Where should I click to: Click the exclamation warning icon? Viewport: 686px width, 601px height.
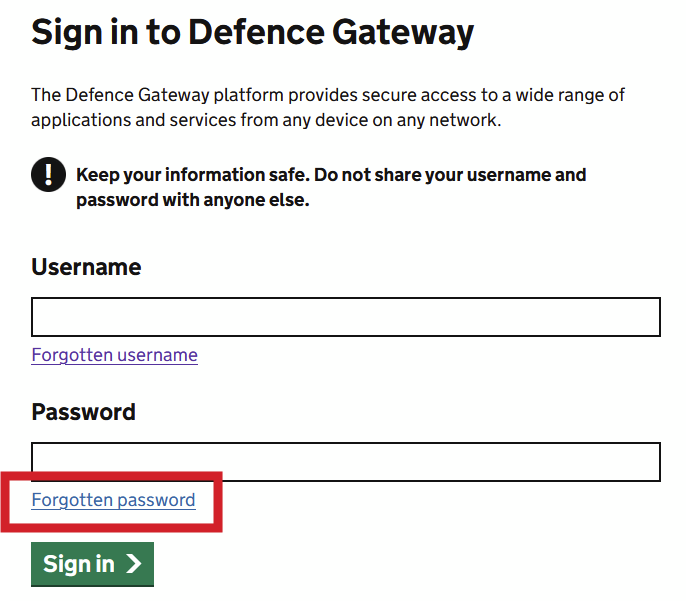click(x=48, y=175)
